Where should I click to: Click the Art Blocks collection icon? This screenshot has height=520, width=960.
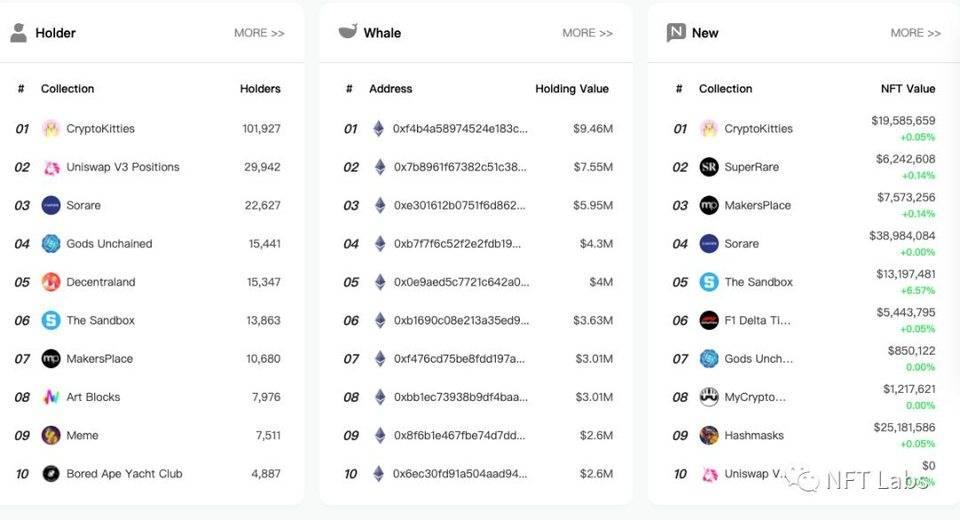(x=51, y=397)
